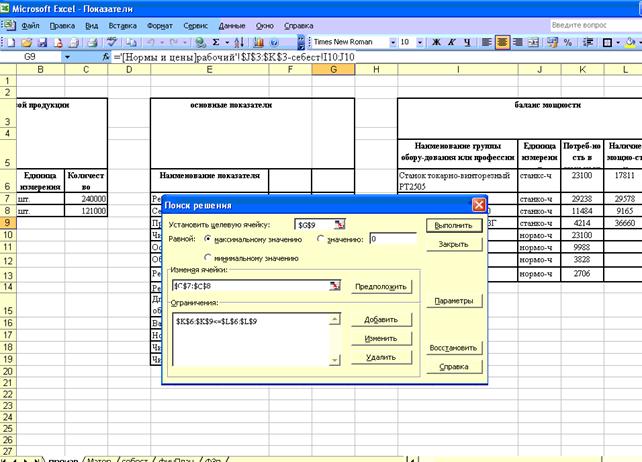Click the Изменить constraint button
The height and width of the screenshot is (462, 642).
[x=381, y=338]
